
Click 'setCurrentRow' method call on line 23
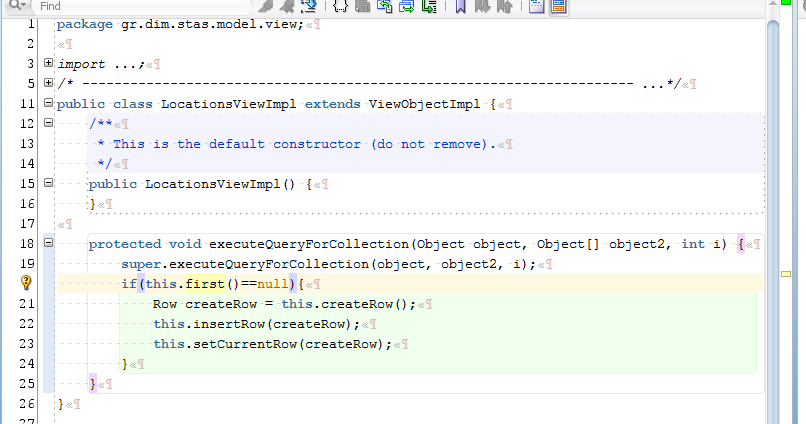[245, 344]
